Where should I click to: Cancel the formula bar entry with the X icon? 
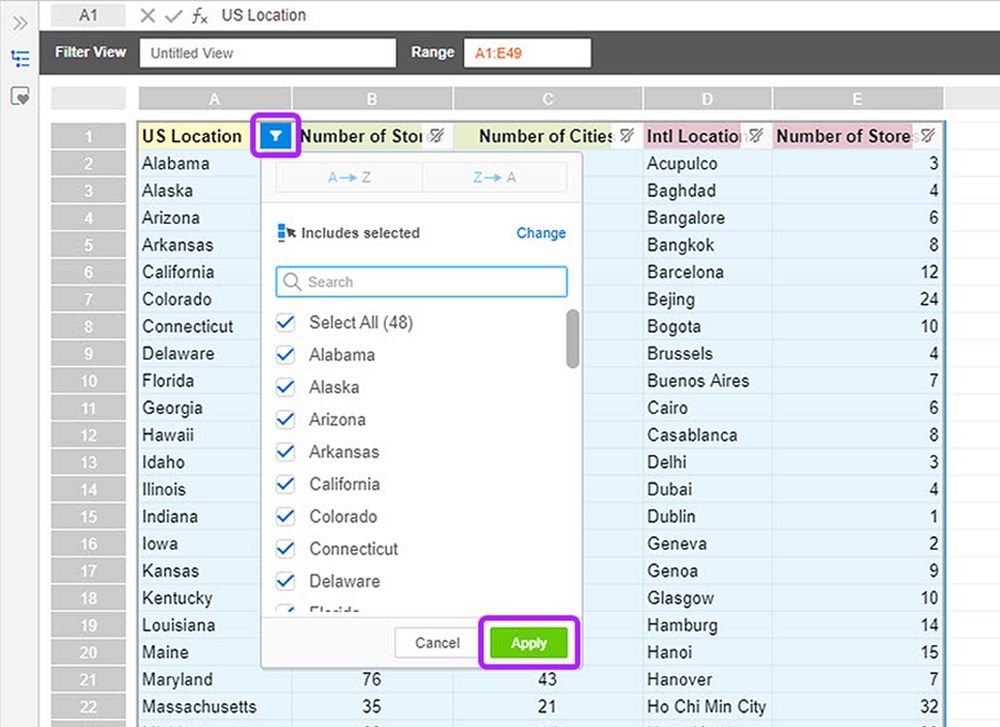pyautogui.click(x=148, y=15)
